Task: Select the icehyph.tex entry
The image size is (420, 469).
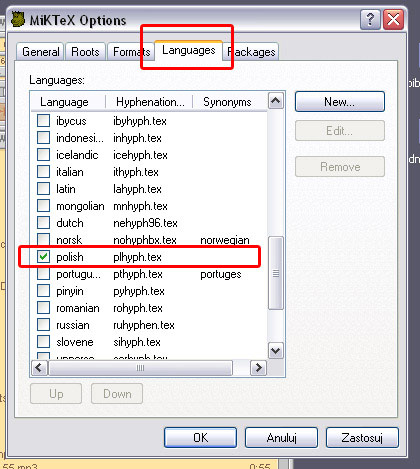Action: (140, 155)
